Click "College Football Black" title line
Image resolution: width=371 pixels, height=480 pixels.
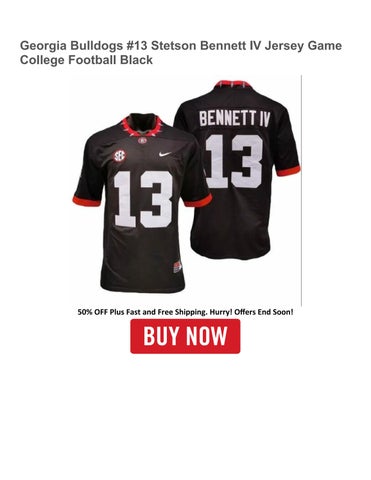[86, 60]
